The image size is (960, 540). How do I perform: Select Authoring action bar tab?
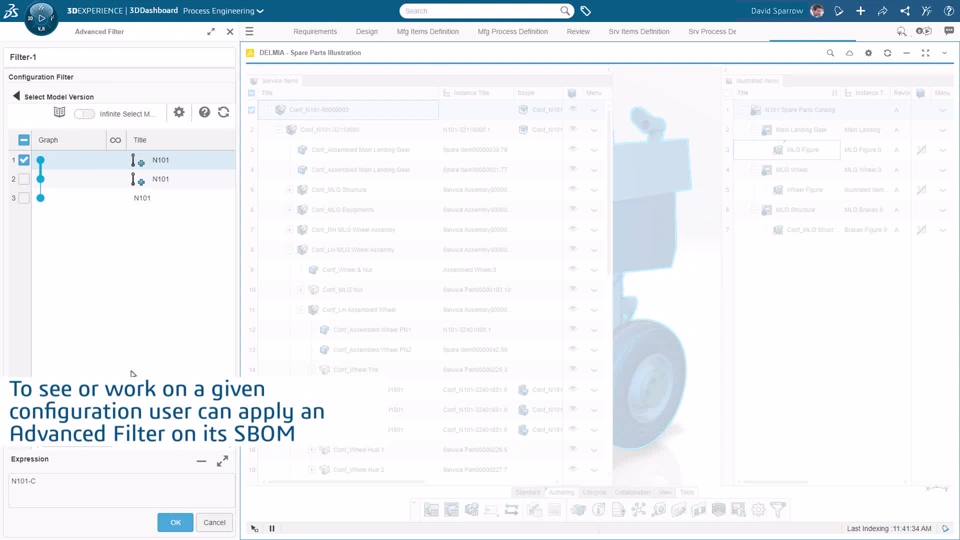tap(561, 492)
